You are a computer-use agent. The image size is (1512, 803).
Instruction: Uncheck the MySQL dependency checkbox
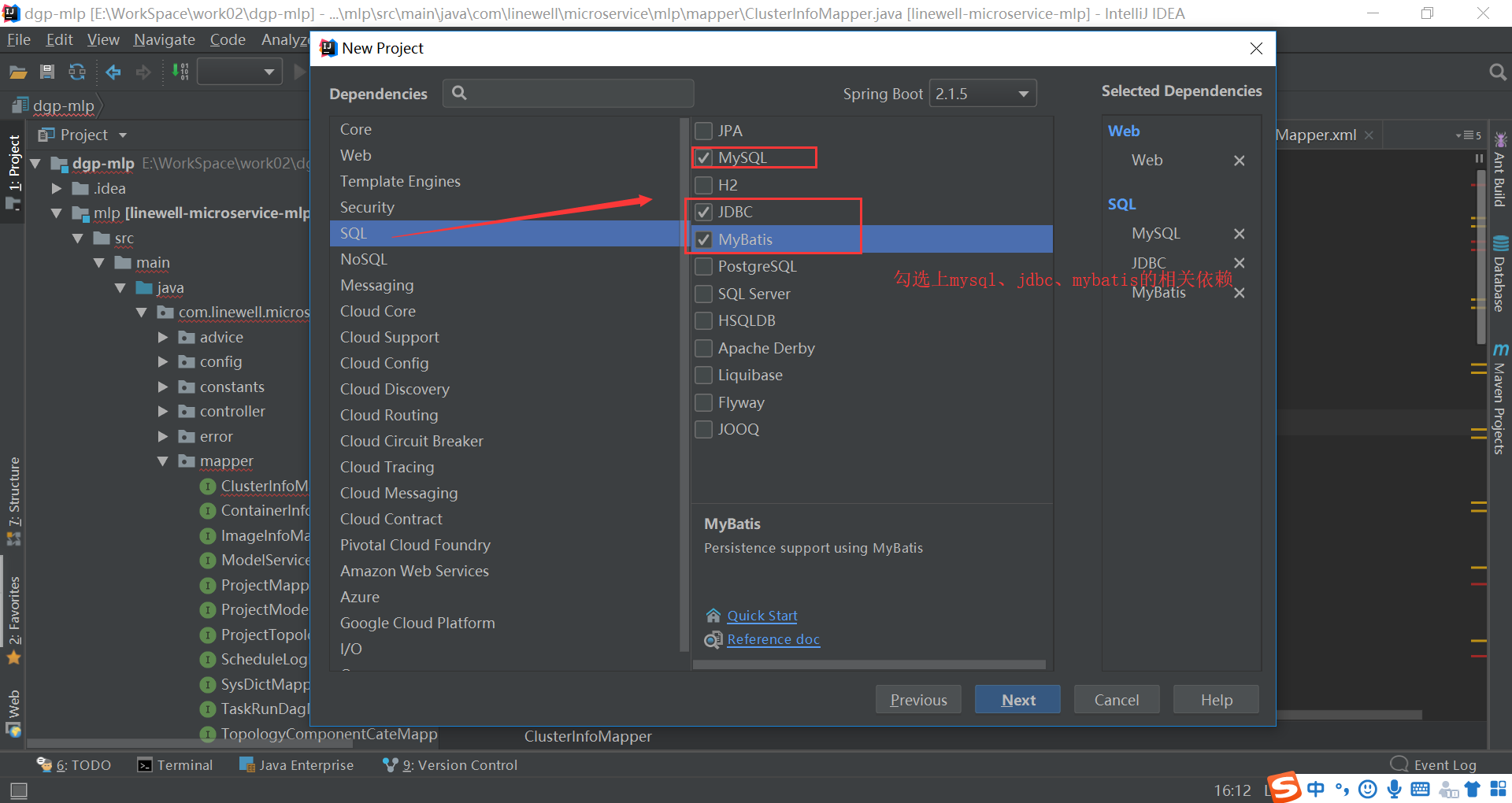click(704, 157)
